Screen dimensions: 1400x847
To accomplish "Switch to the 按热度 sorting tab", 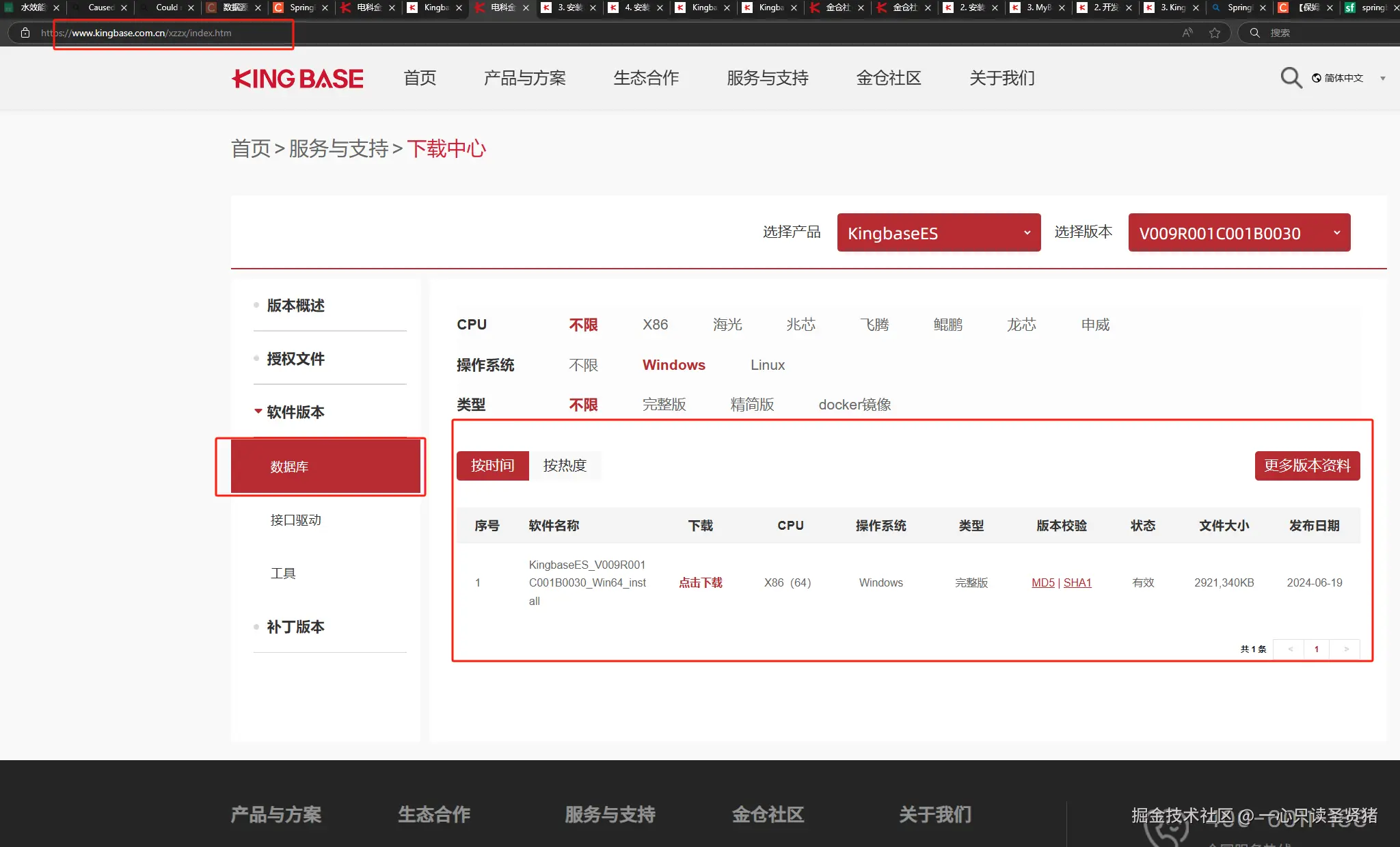I will coord(565,466).
